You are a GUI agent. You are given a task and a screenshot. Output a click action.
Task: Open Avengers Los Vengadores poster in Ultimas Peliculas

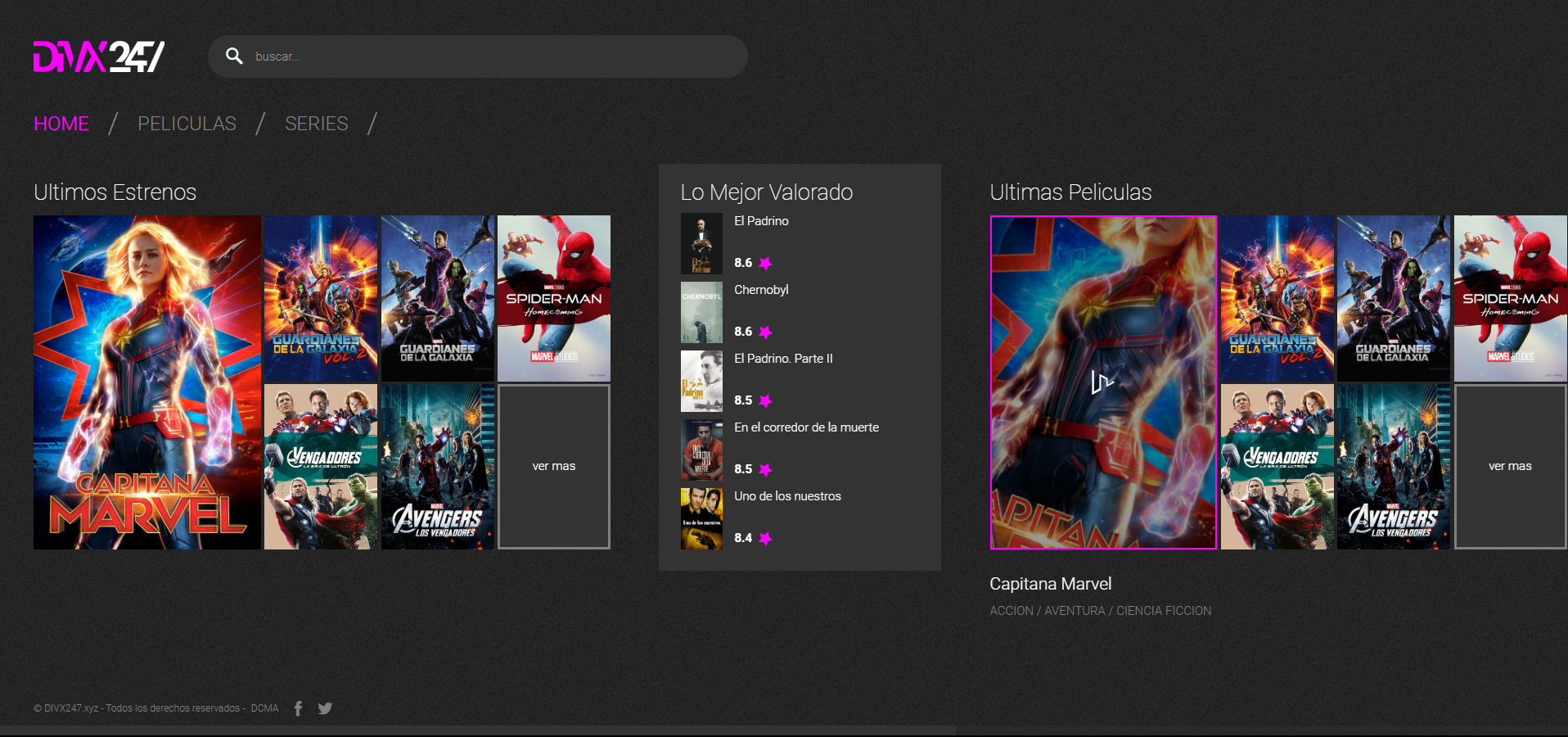click(1394, 467)
